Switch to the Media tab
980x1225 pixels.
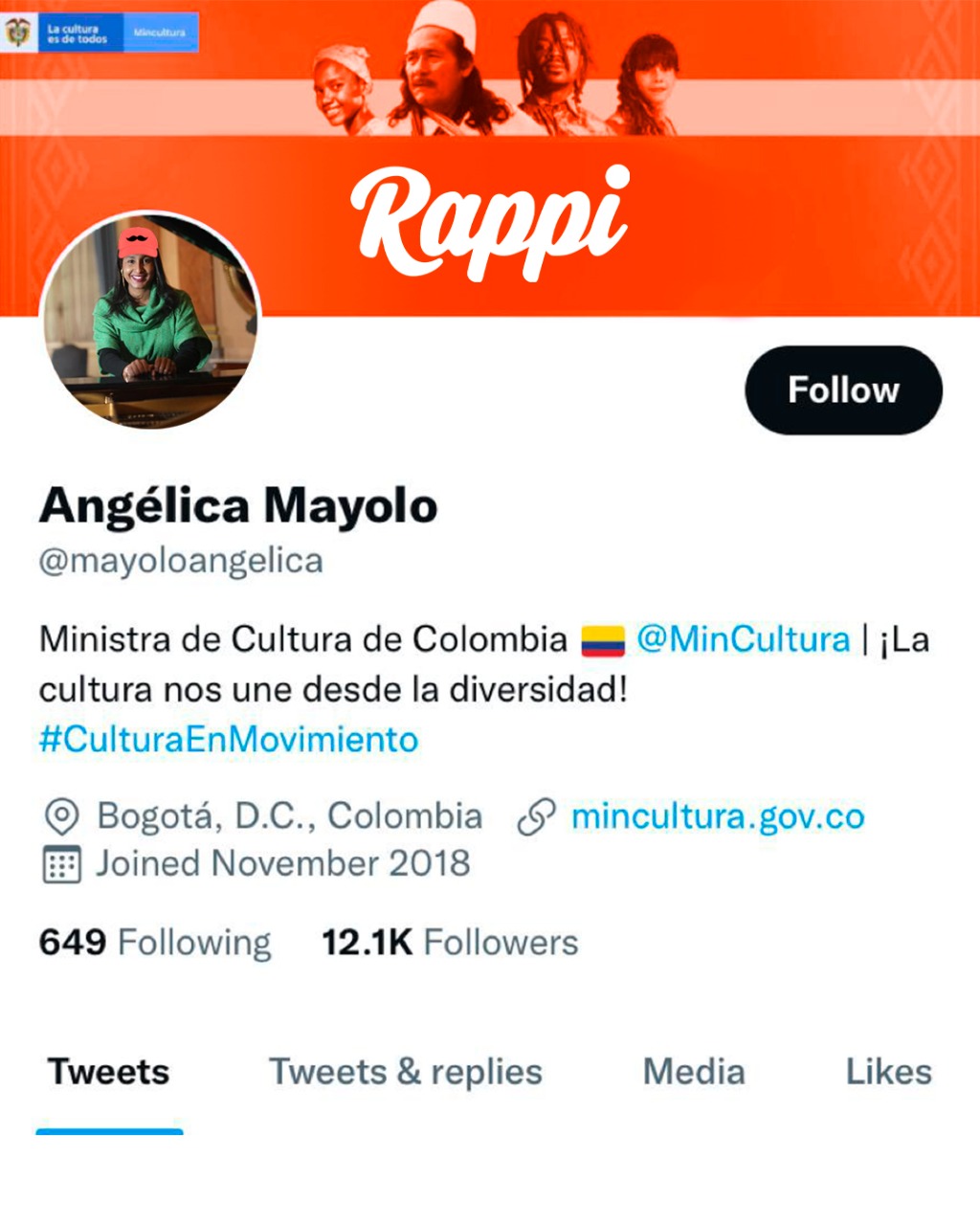click(x=694, y=1073)
